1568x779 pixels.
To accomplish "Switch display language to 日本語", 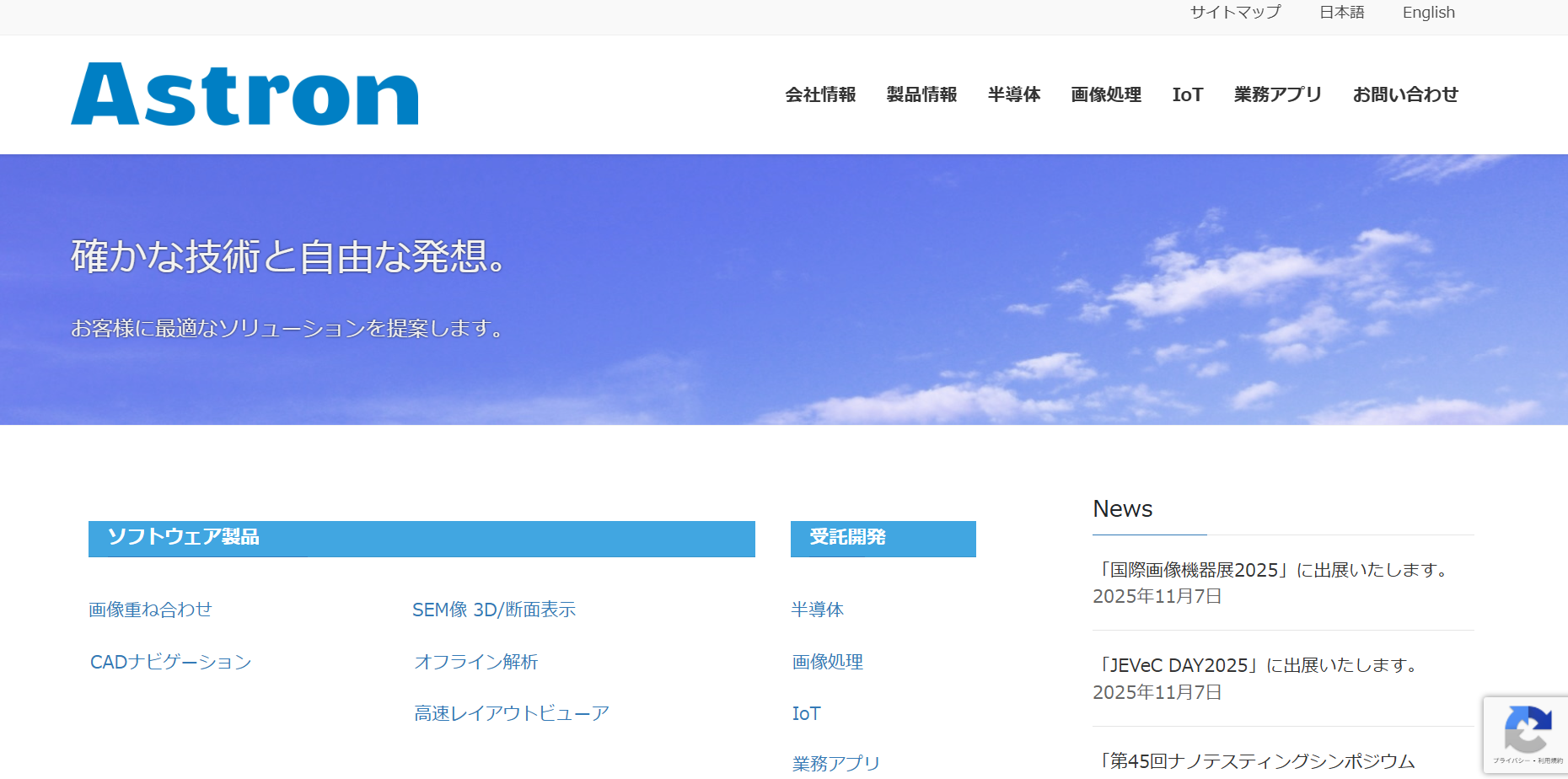I will pyautogui.click(x=1342, y=12).
